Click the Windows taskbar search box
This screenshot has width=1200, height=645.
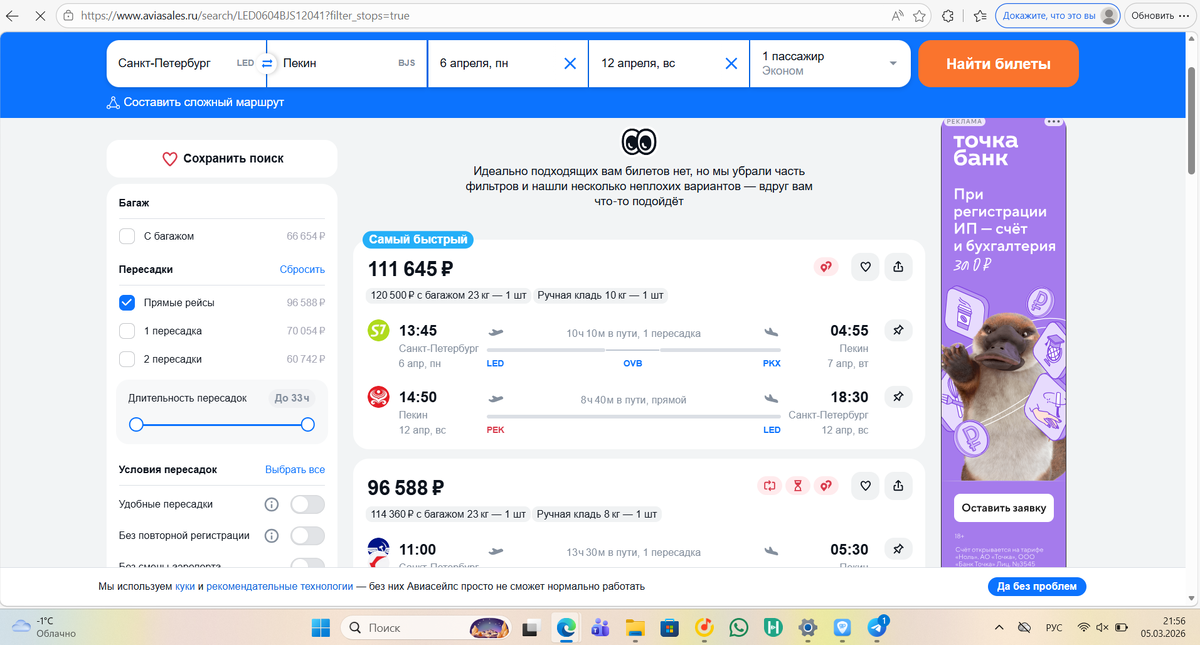pyautogui.click(x=426, y=627)
